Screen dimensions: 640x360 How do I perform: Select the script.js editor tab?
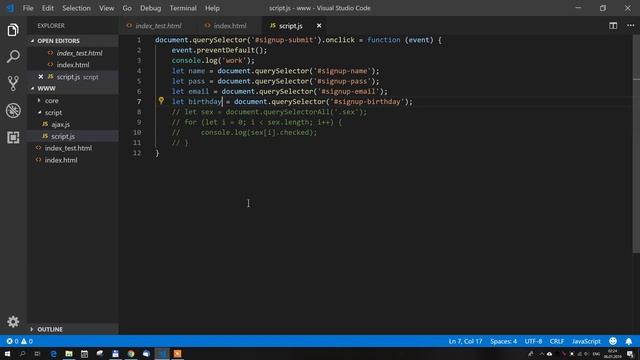[290, 26]
